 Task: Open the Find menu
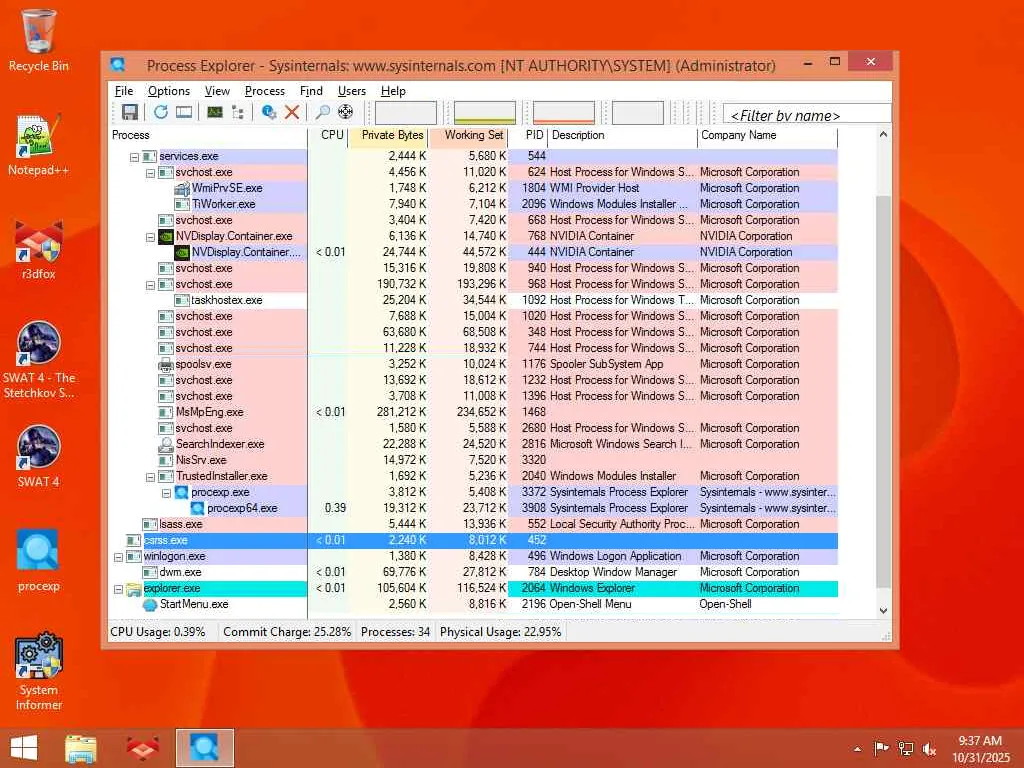click(311, 91)
